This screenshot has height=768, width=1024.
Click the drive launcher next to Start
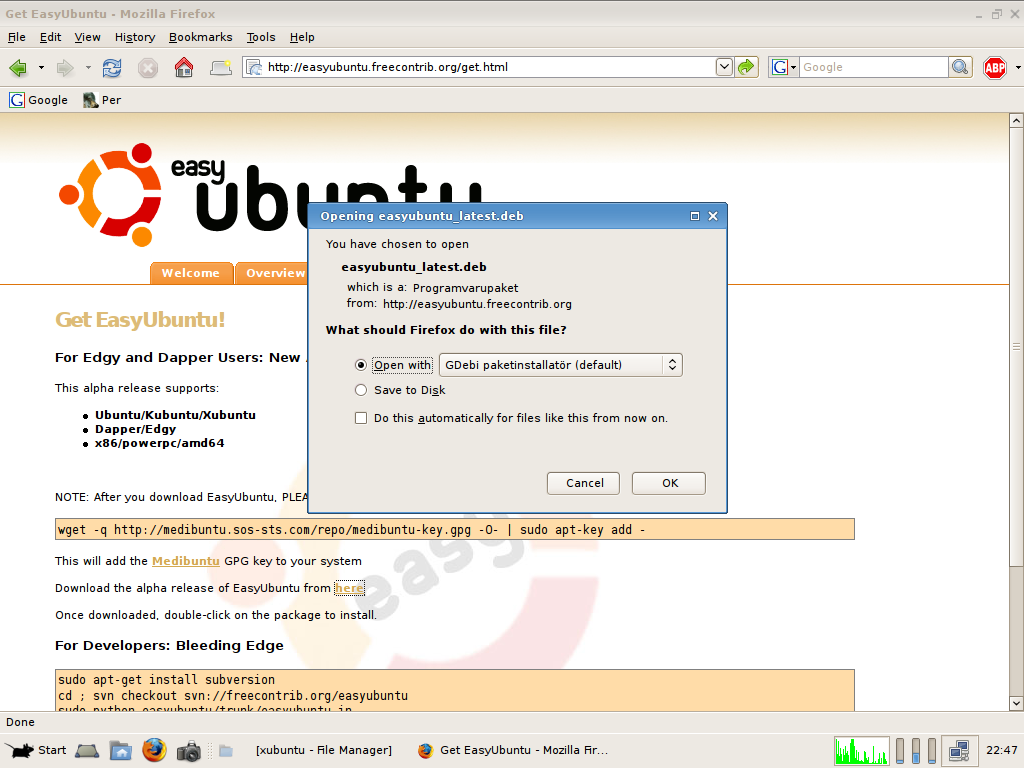[x=87, y=751]
